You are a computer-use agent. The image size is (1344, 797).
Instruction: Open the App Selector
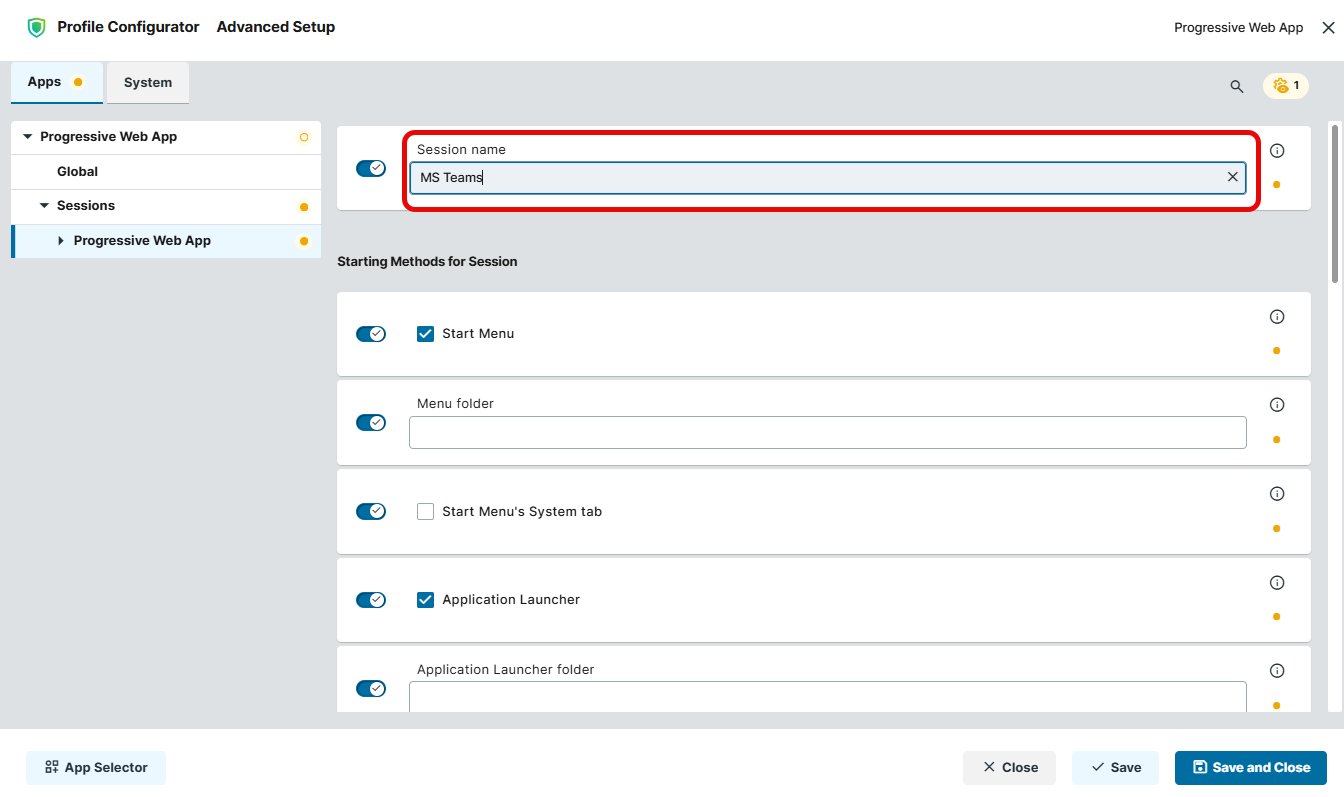point(96,768)
